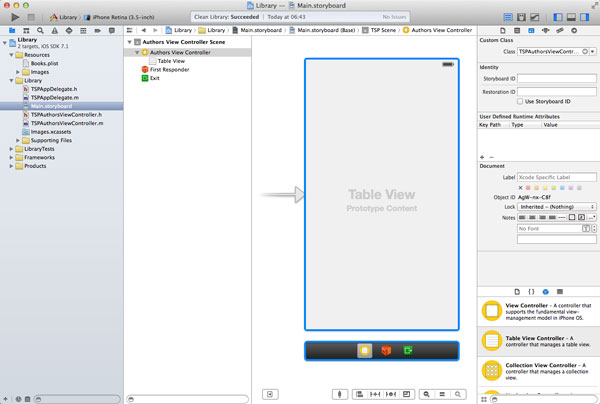Stop the running app with Stop button
Image resolution: width=600 pixels, height=404 pixels.
coord(31,17)
